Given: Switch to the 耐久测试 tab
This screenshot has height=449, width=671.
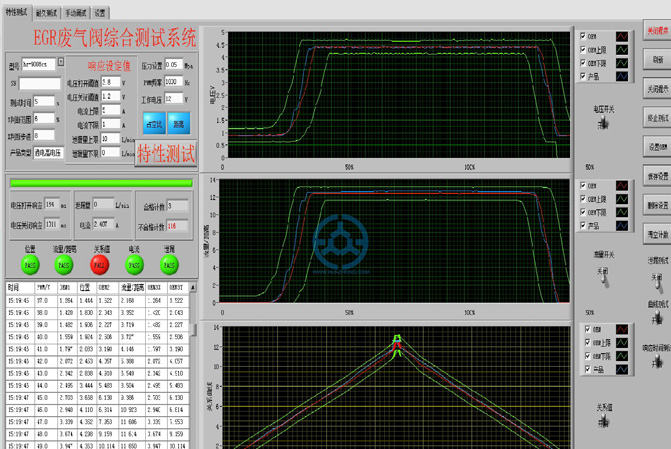Looking at the screenshot, I should [x=46, y=13].
